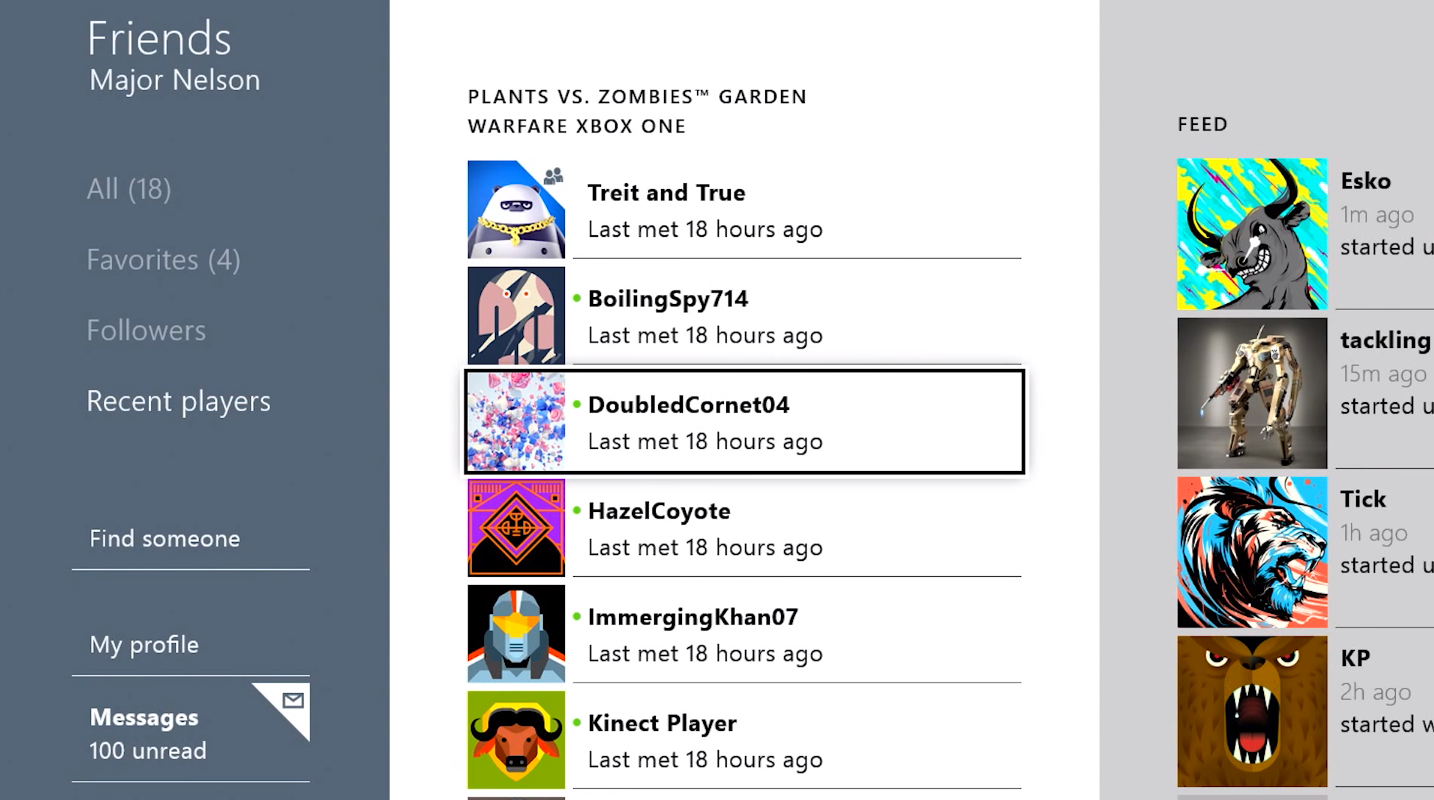Open Esko's bull feed picture

pos(1252,234)
